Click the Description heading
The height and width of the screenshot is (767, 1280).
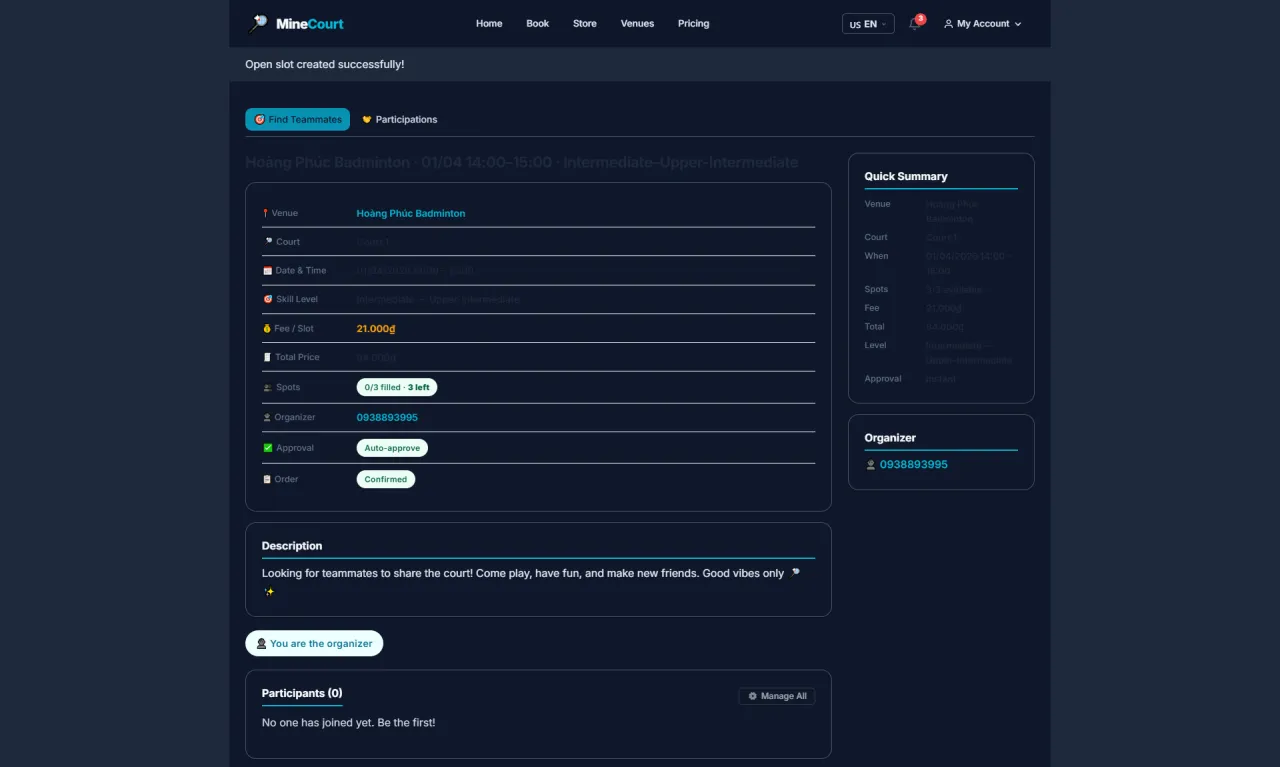pos(292,546)
